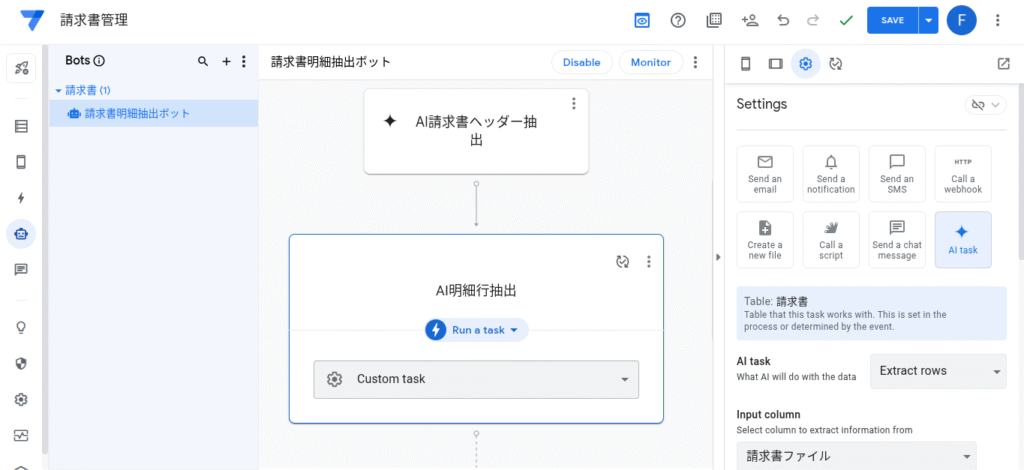Image resolution: width=1024 pixels, height=470 pixels.
Task: Switch to the mobile preview tab
Action: click(x=745, y=64)
